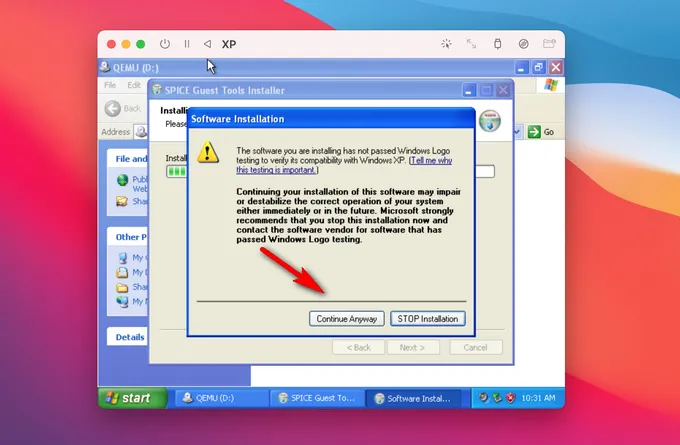Click the yellow warning icon in Software Installation dialog
Viewport: 680px width, 445px height.
[x=208, y=152]
